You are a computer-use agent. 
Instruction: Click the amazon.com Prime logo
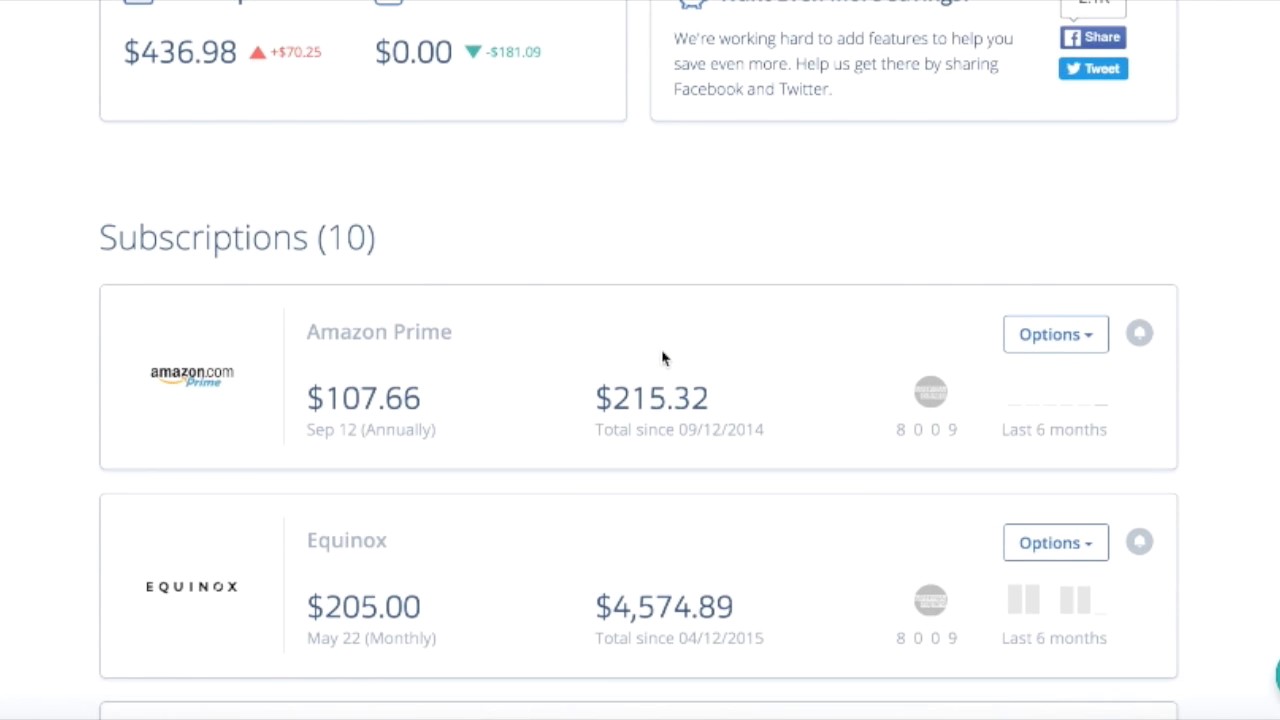tap(192, 376)
